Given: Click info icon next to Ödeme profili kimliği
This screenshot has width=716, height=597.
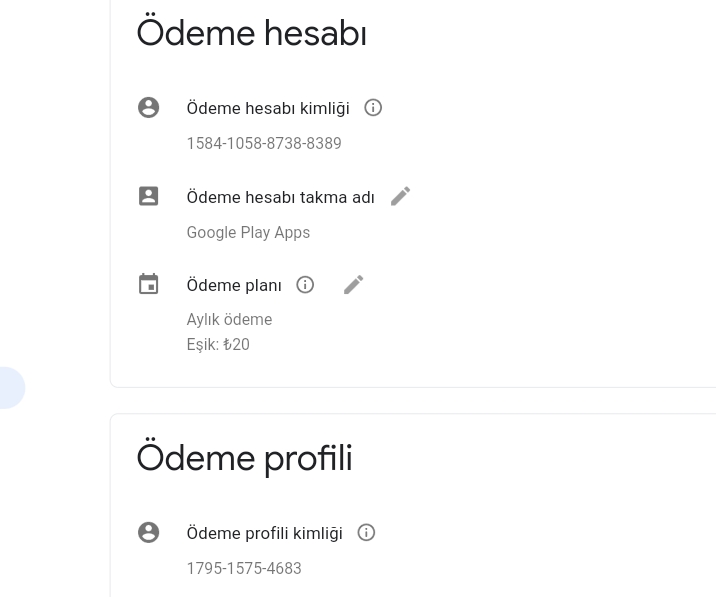Looking at the screenshot, I should (x=366, y=533).
